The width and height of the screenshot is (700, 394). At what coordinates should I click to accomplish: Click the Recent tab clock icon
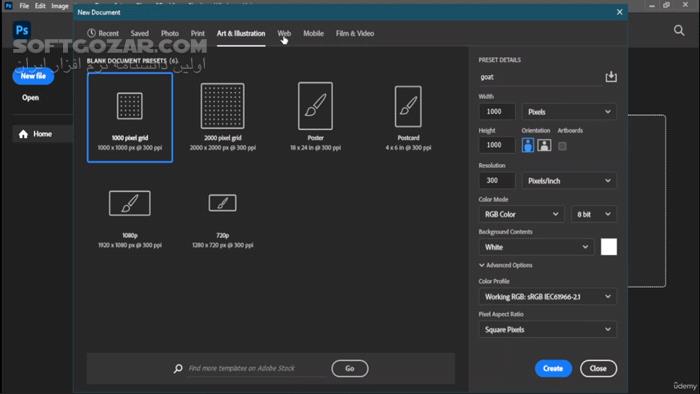coord(92,33)
